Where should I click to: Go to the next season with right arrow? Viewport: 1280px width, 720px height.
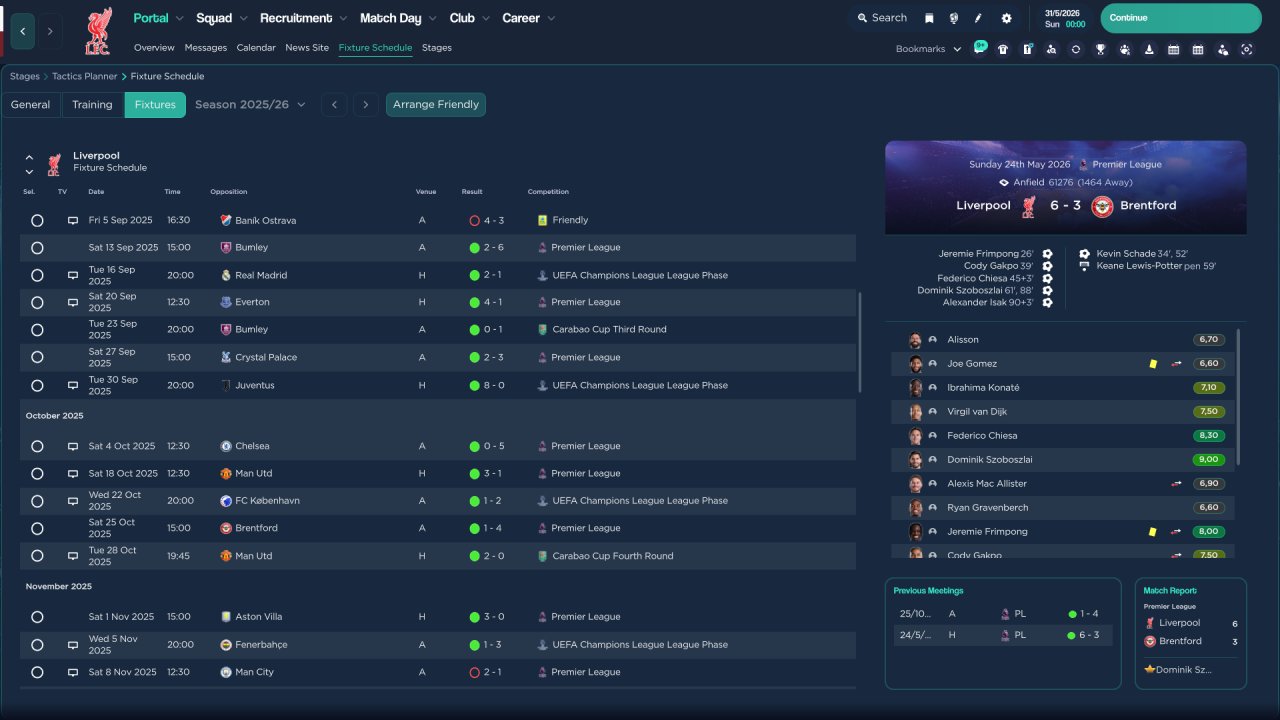365,105
